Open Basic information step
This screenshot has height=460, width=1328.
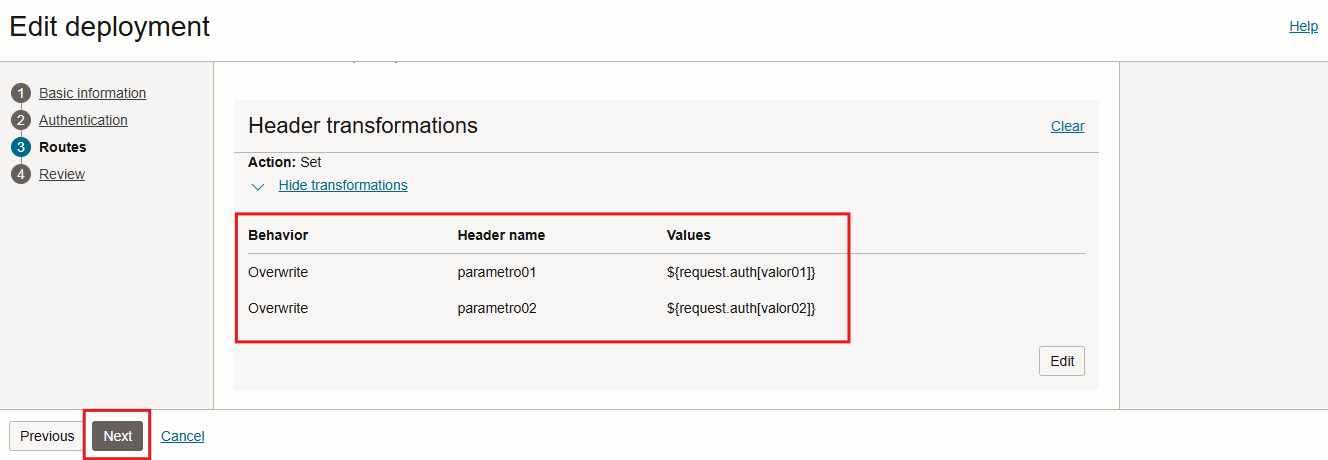[x=92, y=93]
